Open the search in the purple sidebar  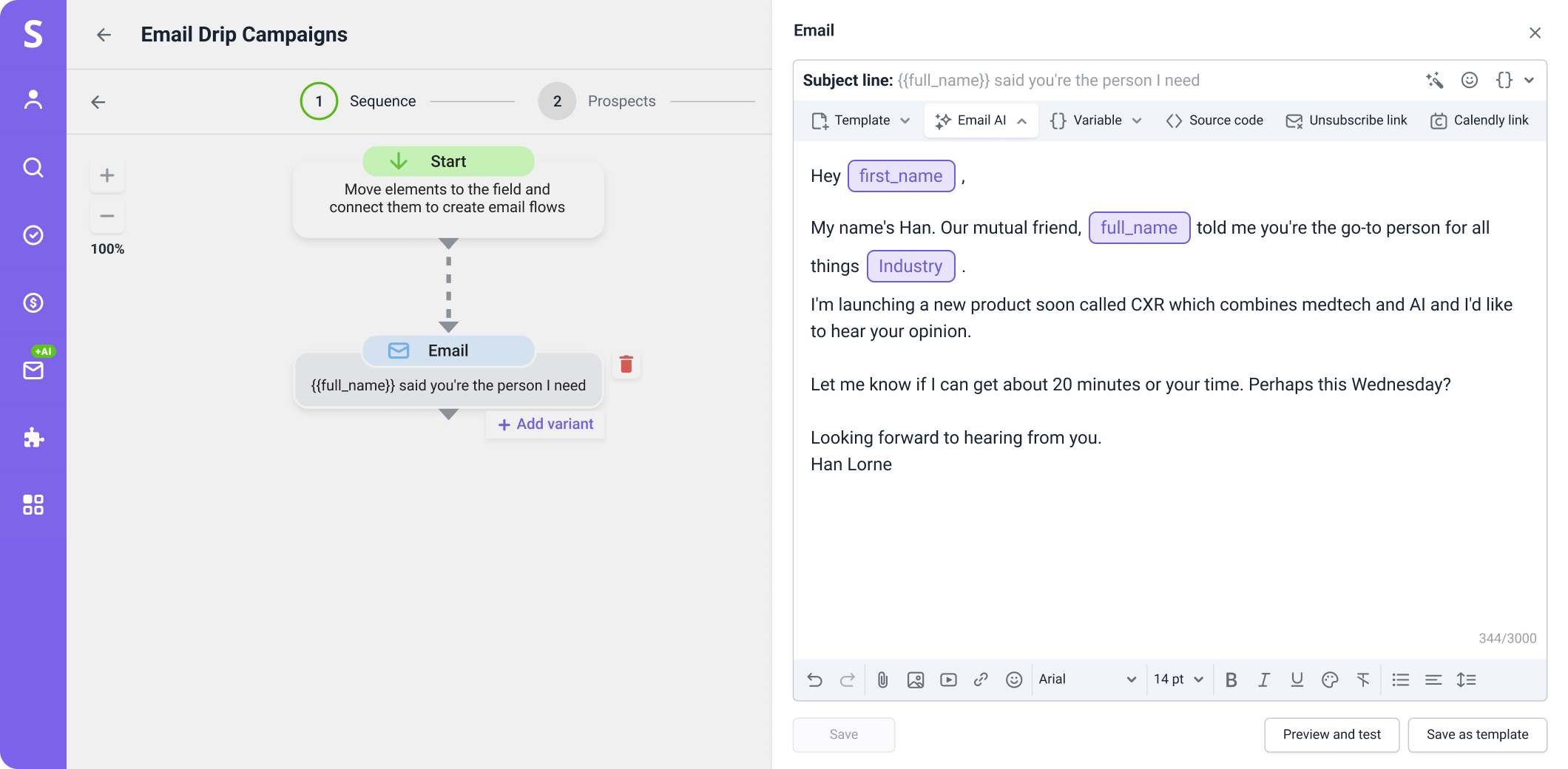pyautogui.click(x=33, y=168)
